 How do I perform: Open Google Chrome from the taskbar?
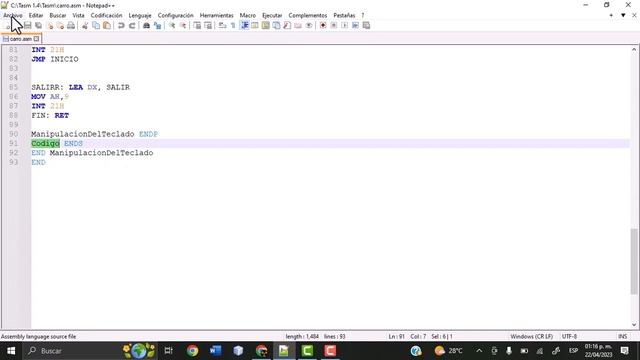click(192, 351)
